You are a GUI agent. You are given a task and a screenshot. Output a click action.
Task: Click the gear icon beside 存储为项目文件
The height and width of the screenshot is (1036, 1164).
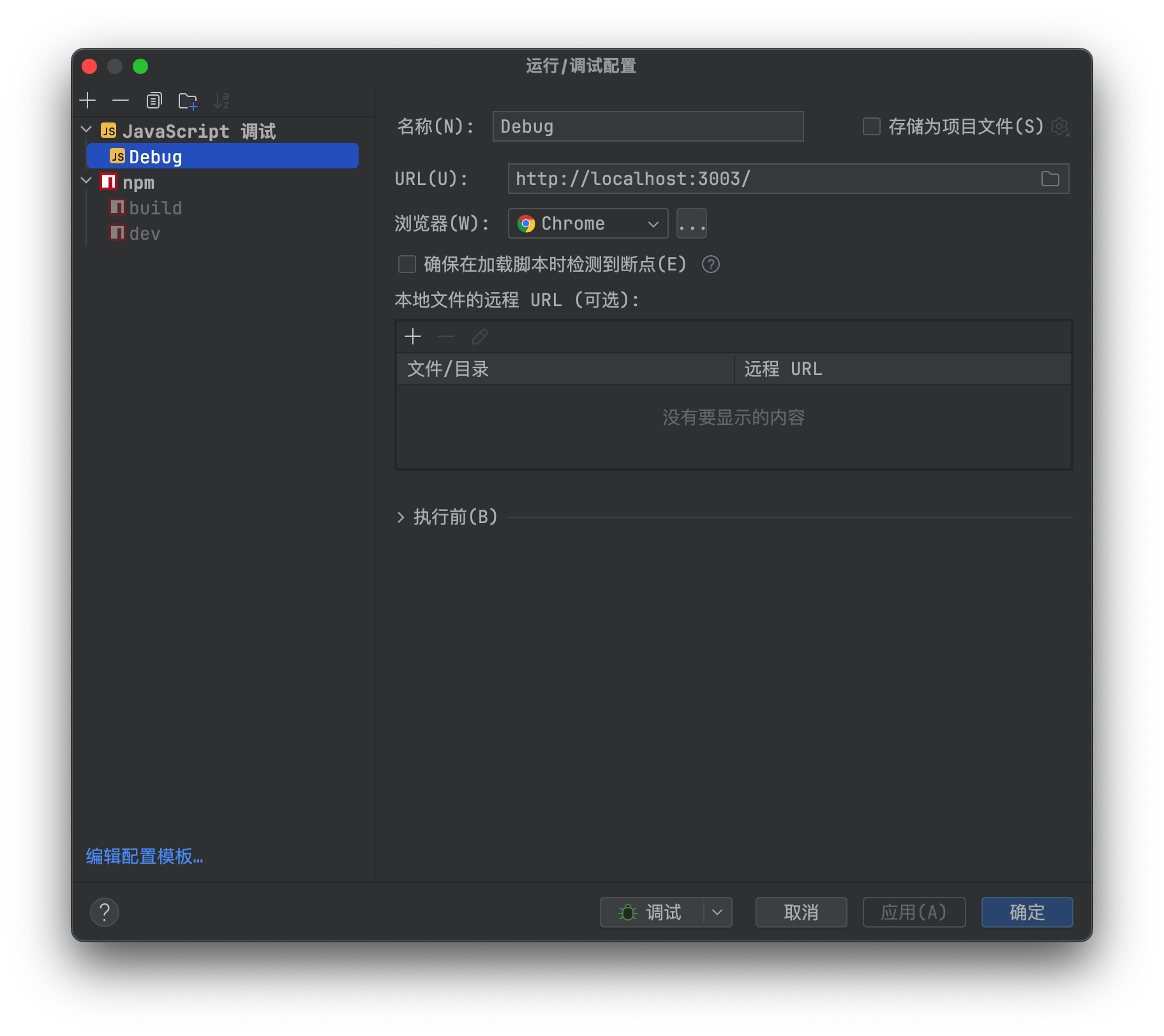point(1059,127)
